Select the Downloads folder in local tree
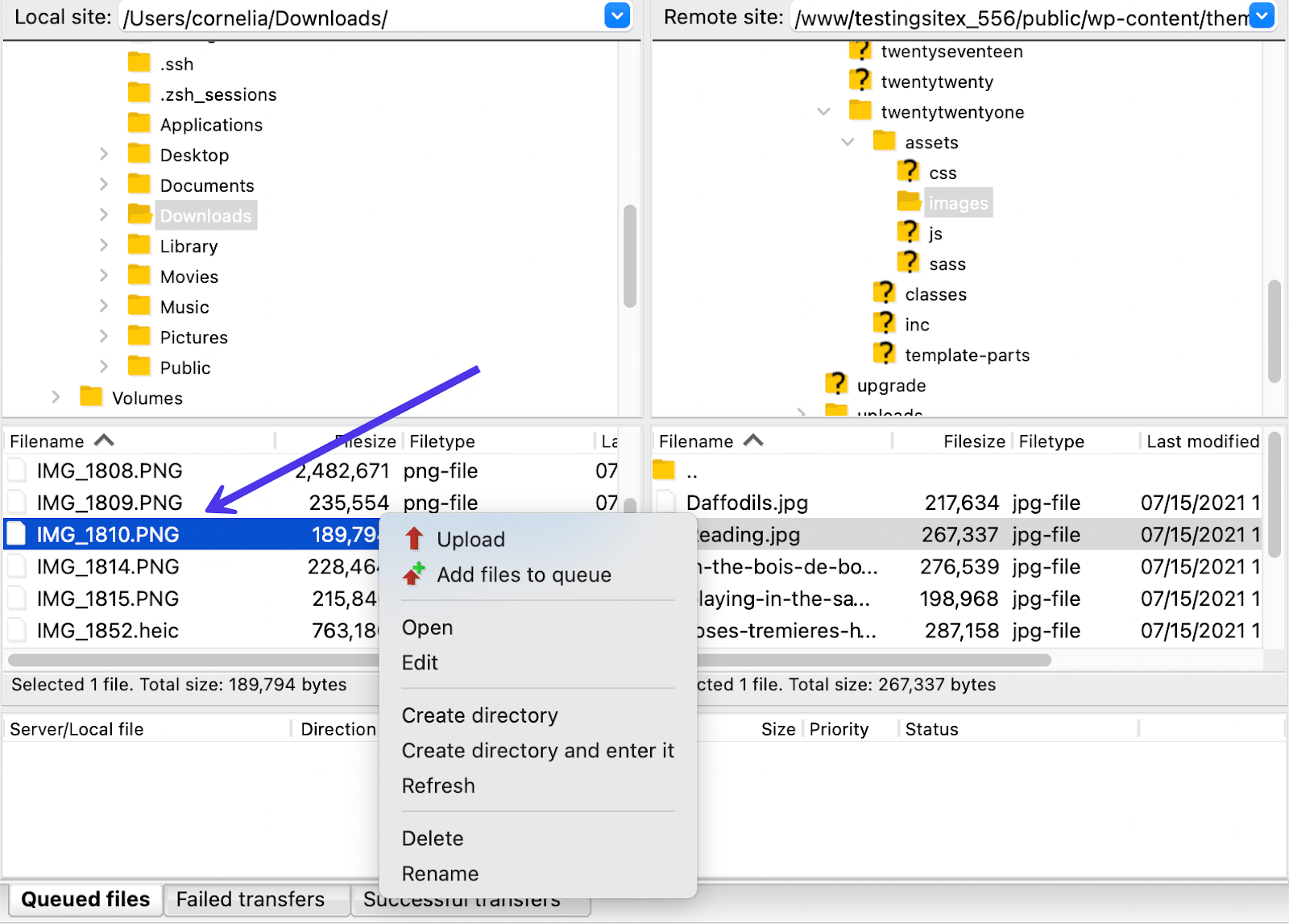 coord(206,215)
